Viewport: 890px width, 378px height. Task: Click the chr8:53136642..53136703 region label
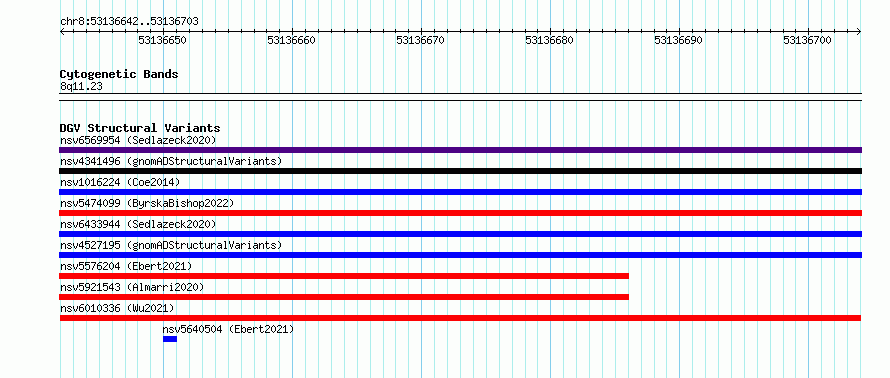pos(129,22)
